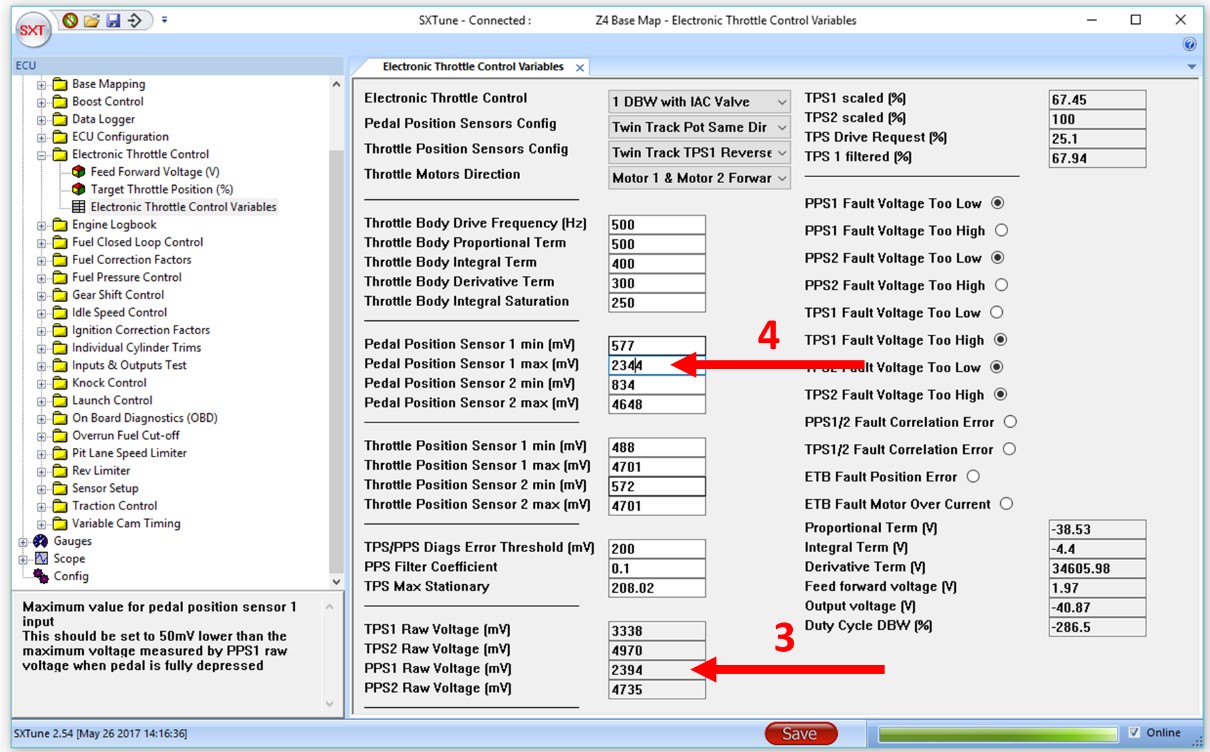Click the red-green disconnect icon in toolbar
The image size is (1210, 752).
click(70, 20)
